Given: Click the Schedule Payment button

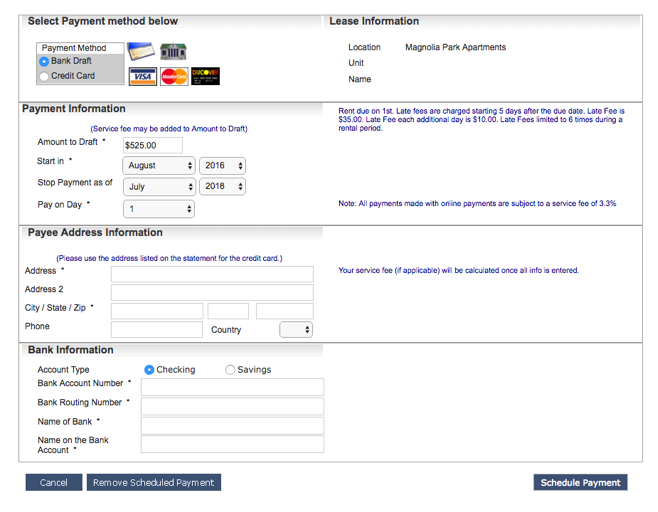Looking at the screenshot, I should point(580,483).
